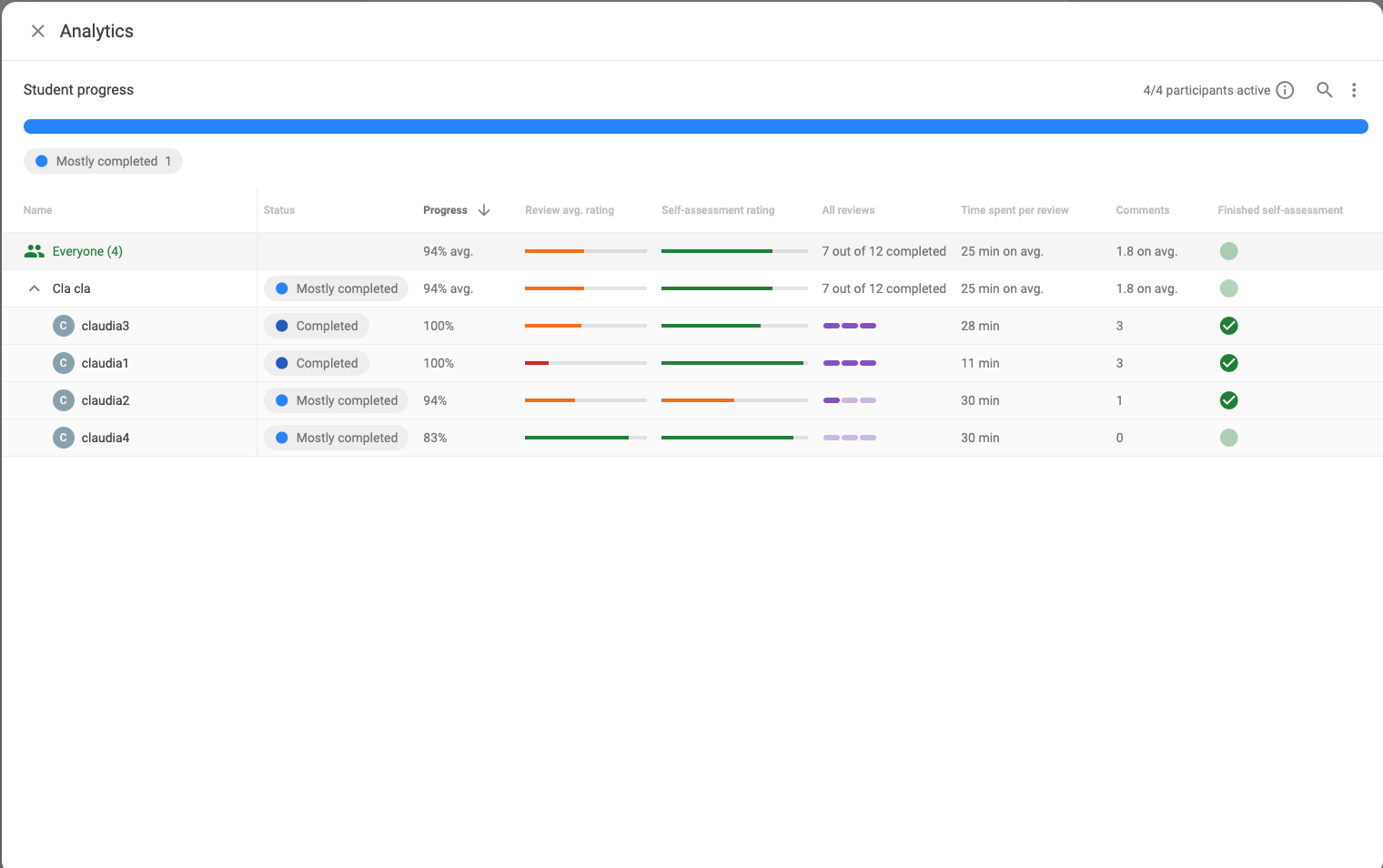Click claudia2 finished self-assessment checkmark
1383x868 pixels.
click(x=1228, y=400)
